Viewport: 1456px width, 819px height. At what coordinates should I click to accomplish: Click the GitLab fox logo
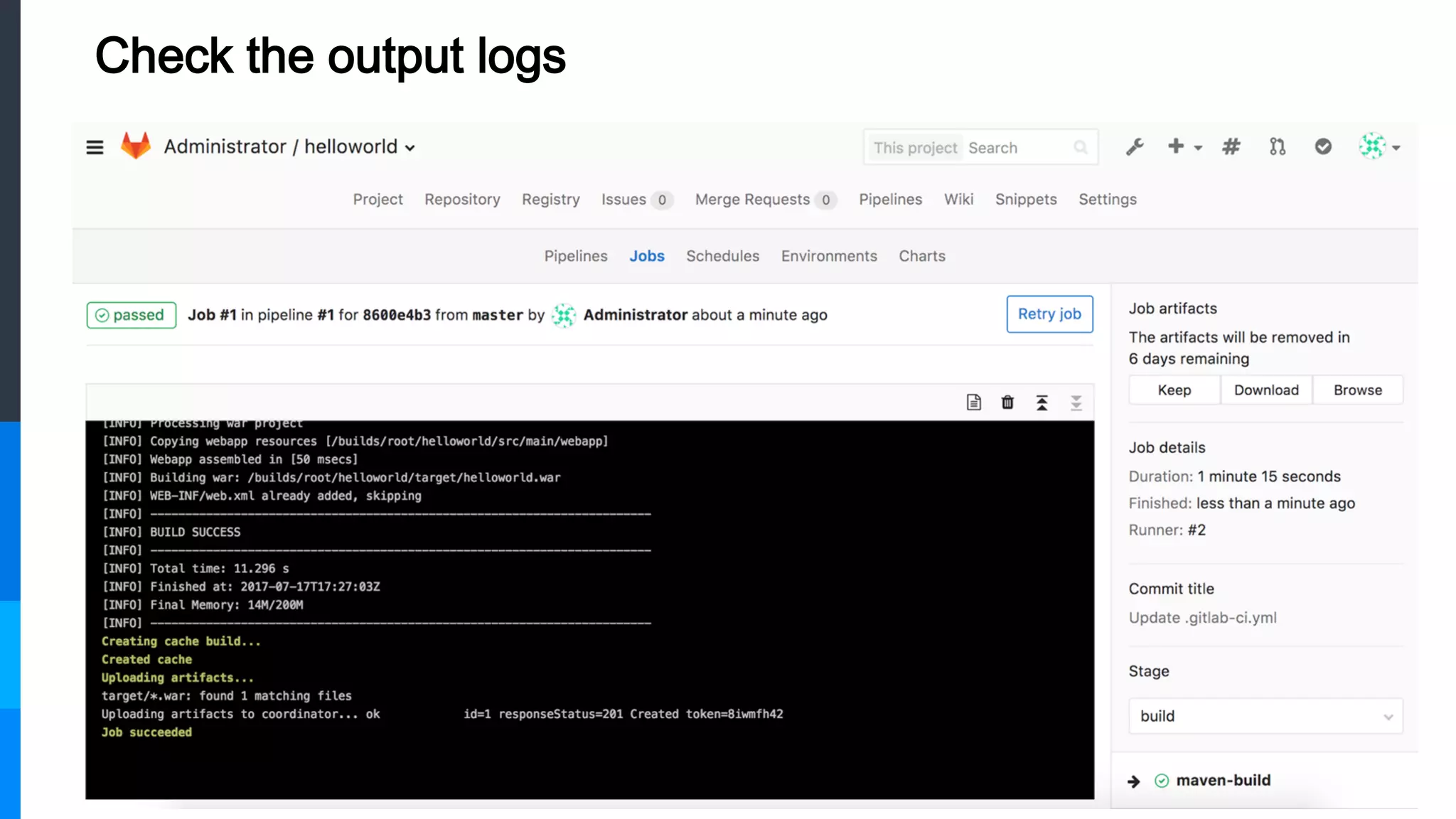(x=136, y=146)
